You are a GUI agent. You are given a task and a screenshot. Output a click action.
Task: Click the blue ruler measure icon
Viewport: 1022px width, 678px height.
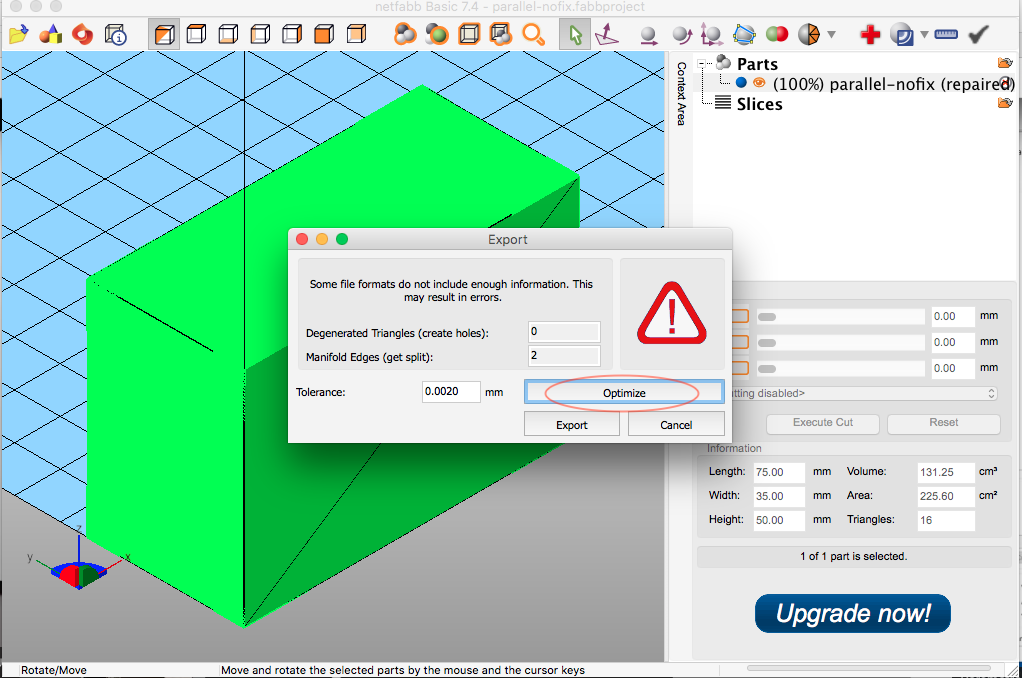pos(946,34)
